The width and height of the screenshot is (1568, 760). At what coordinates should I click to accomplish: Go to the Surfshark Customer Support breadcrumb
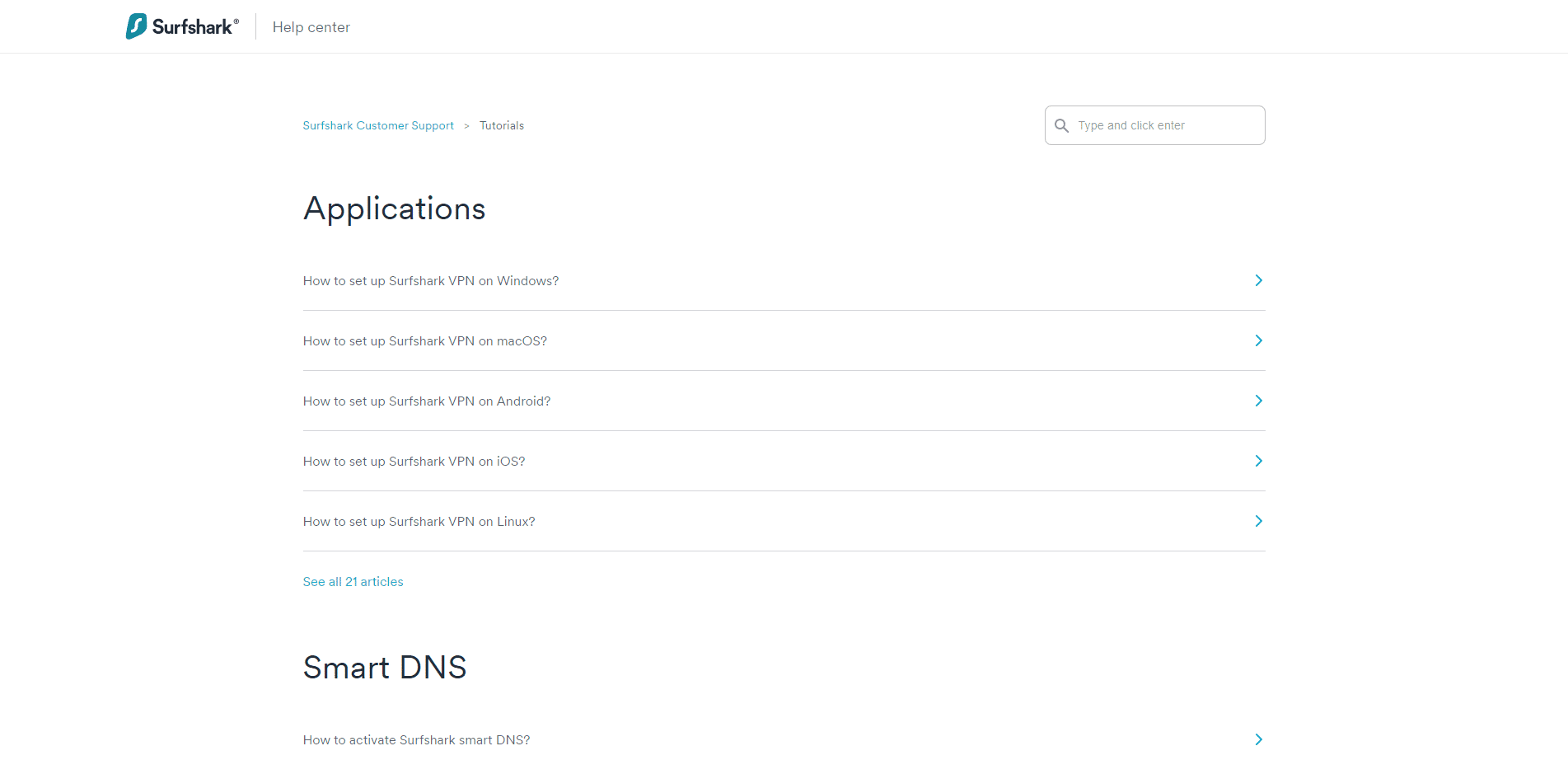pyautogui.click(x=378, y=125)
